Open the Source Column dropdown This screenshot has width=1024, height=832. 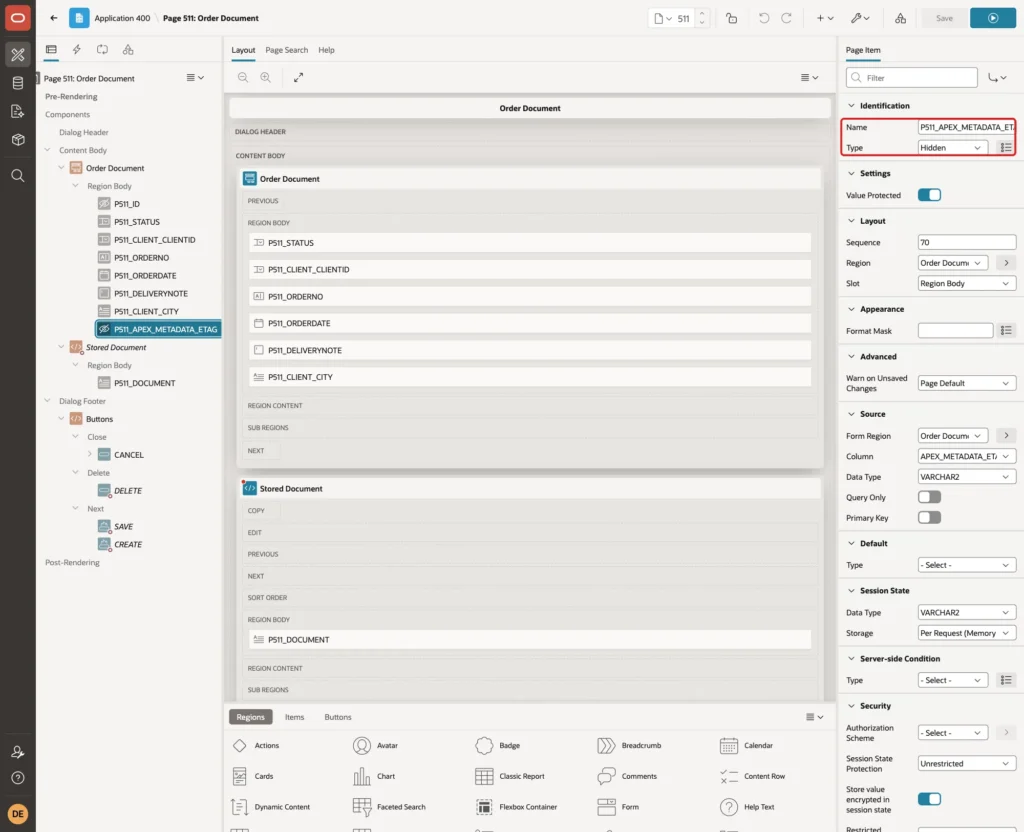point(967,456)
